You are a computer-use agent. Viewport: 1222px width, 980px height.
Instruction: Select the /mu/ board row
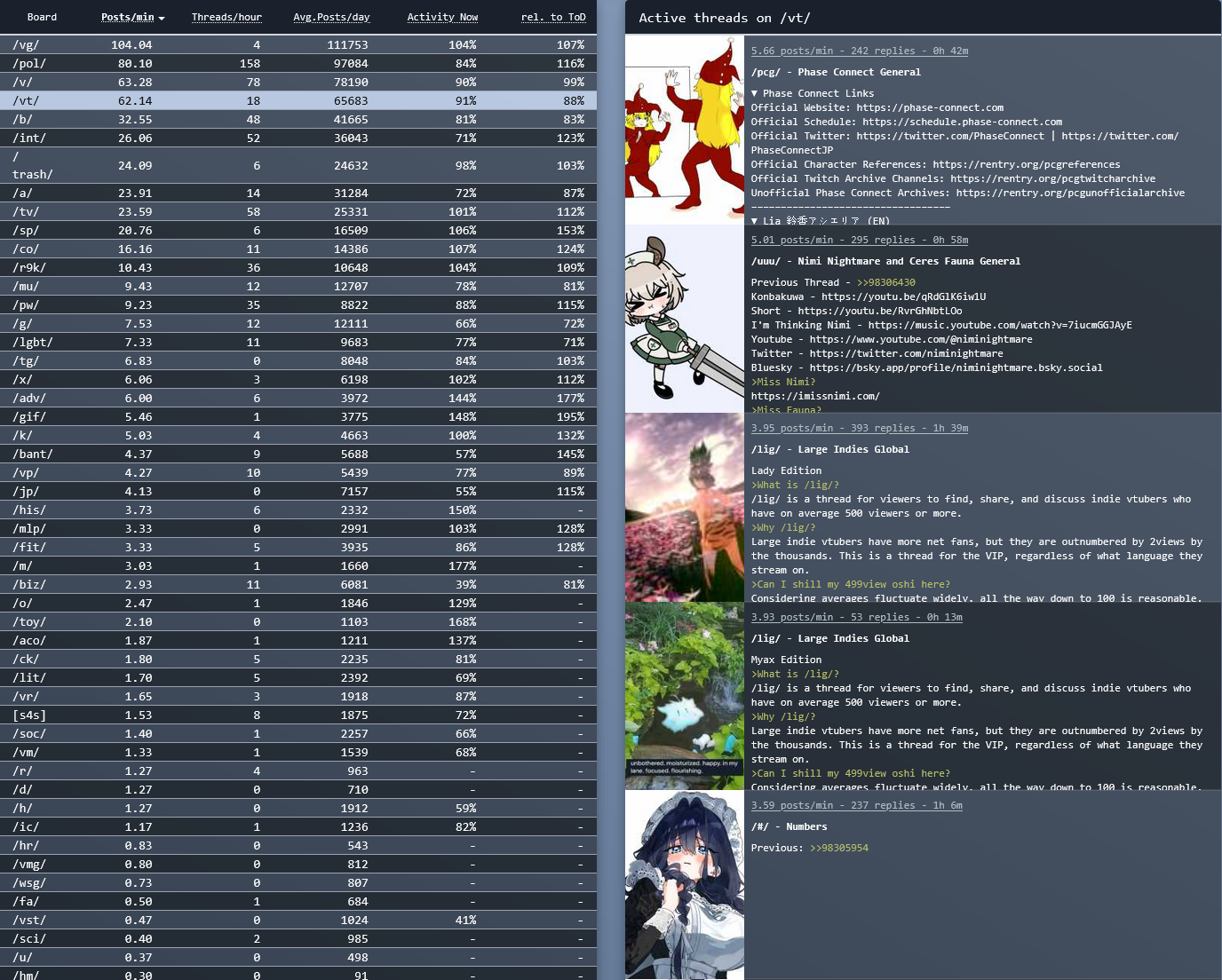[298, 286]
